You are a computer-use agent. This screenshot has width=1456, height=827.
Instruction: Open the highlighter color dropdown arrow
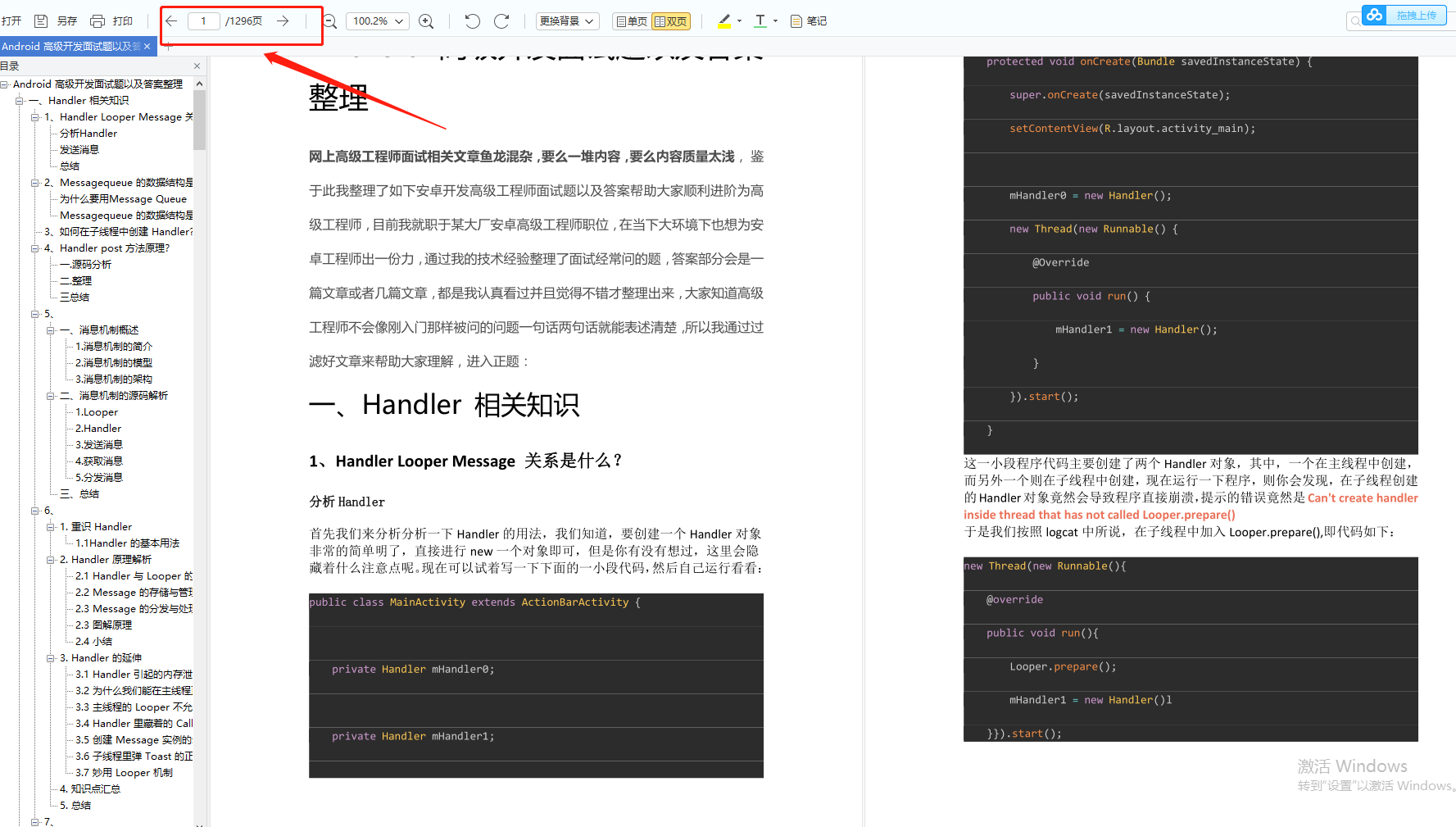point(739,21)
